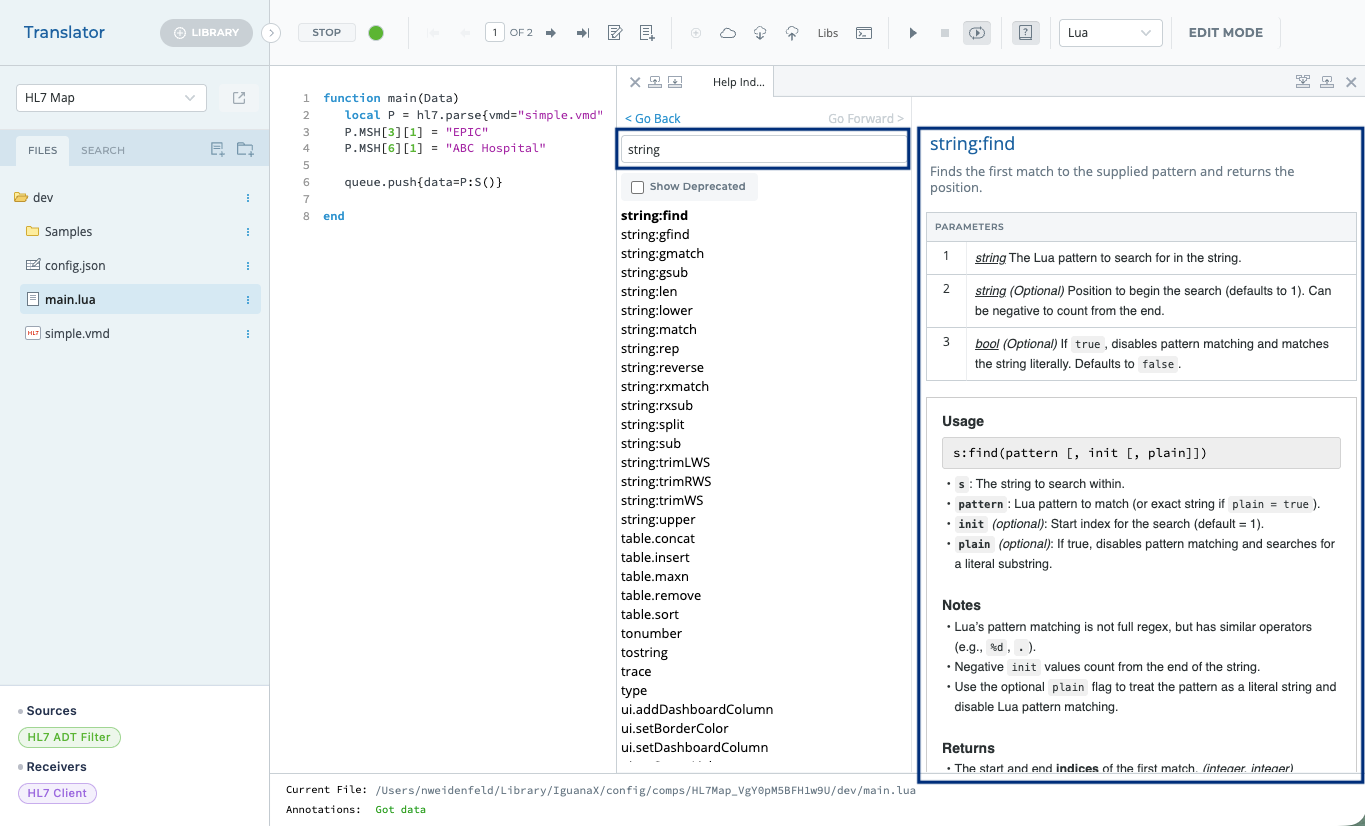Click the help search field containing 'string'
This screenshot has height=826, width=1365.
pyautogui.click(x=763, y=150)
